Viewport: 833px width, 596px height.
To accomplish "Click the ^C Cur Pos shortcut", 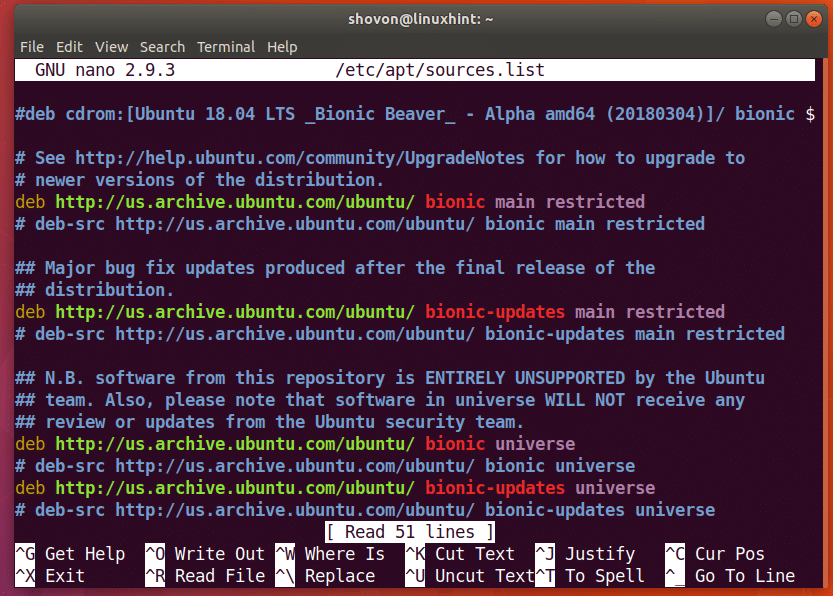I will pos(715,554).
